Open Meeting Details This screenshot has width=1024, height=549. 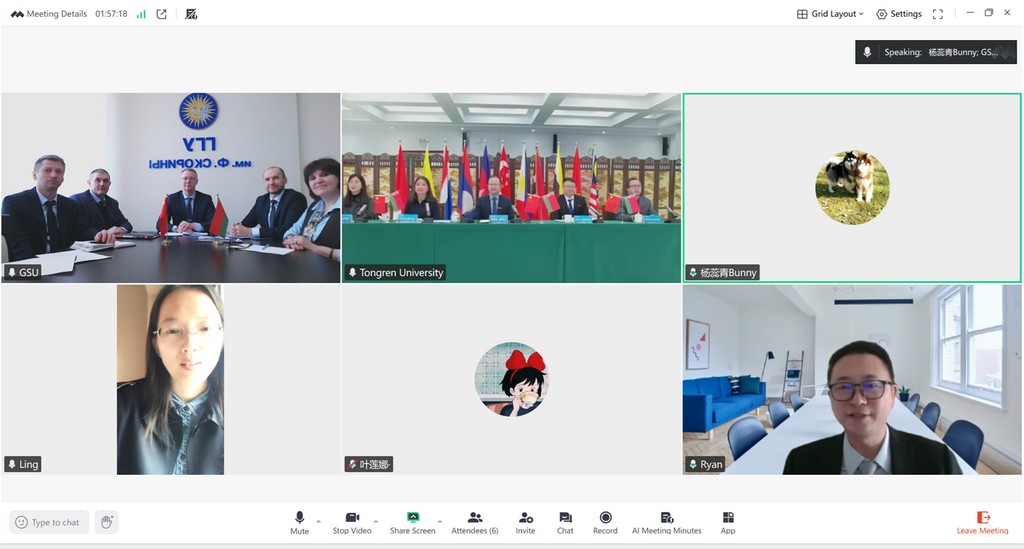tap(50, 14)
